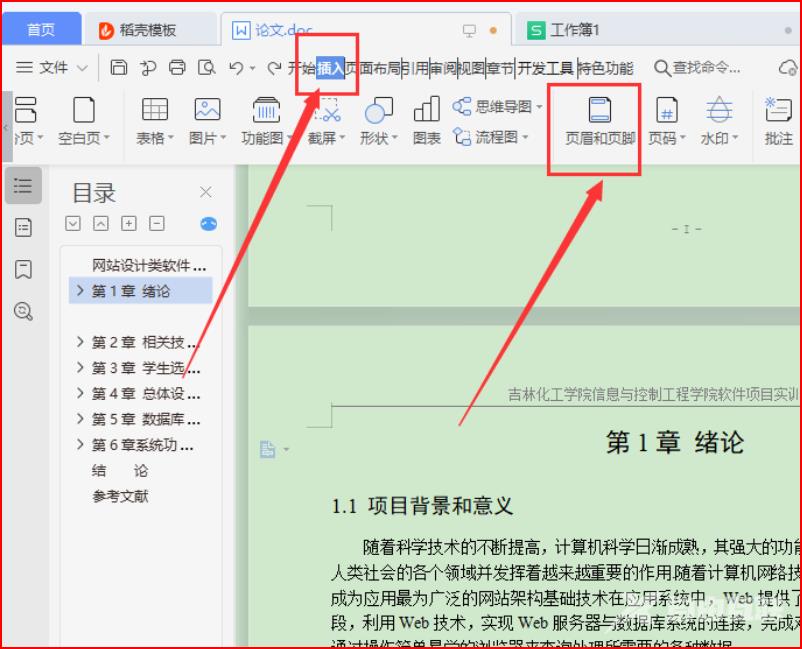
Task: Open Print Preview icon
Action: point(207,67)
